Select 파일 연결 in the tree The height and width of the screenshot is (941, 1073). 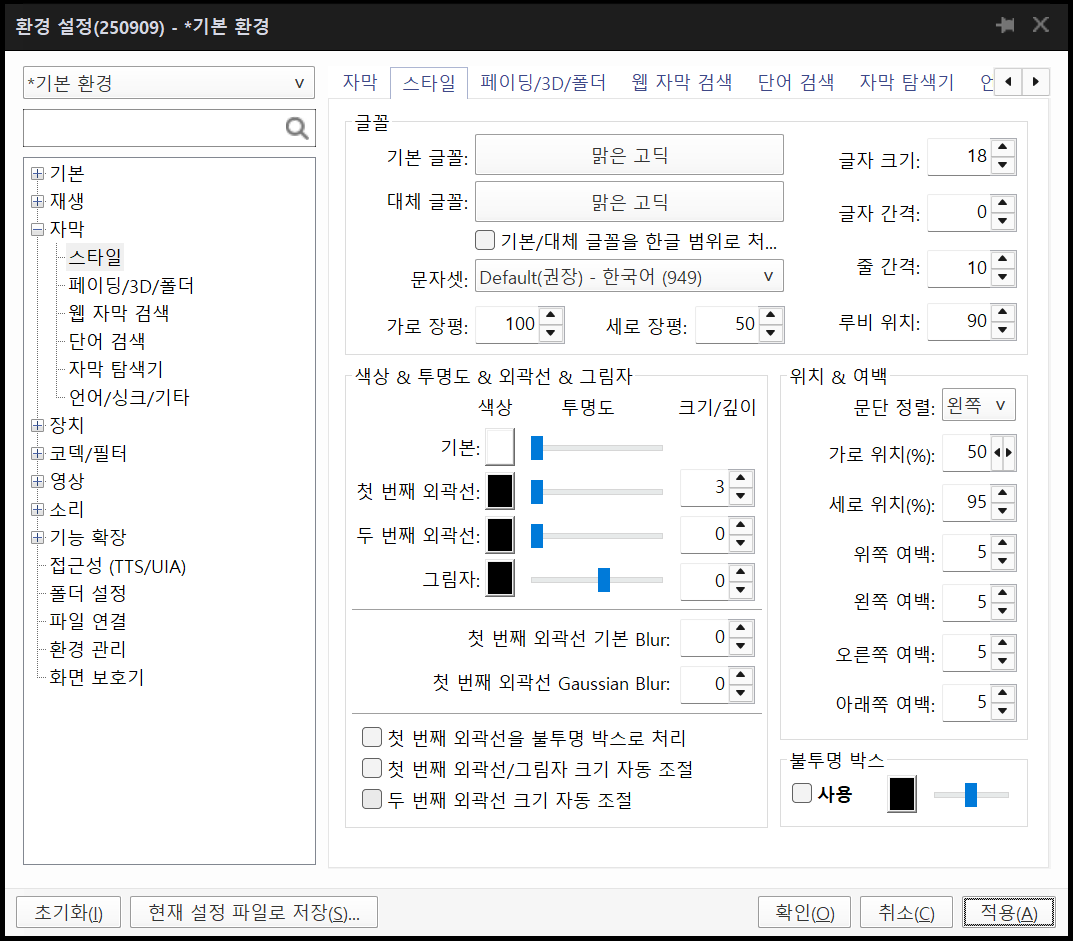click(88, 621)
